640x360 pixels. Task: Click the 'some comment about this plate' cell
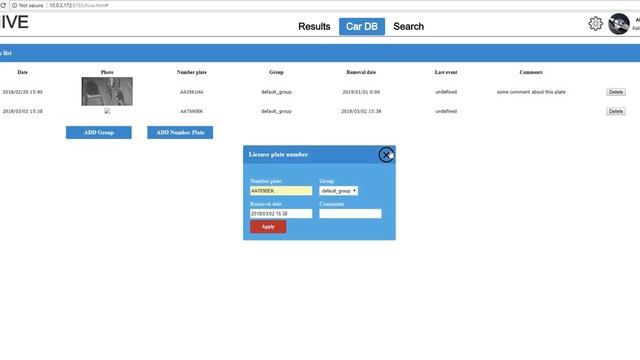(531, 92)
